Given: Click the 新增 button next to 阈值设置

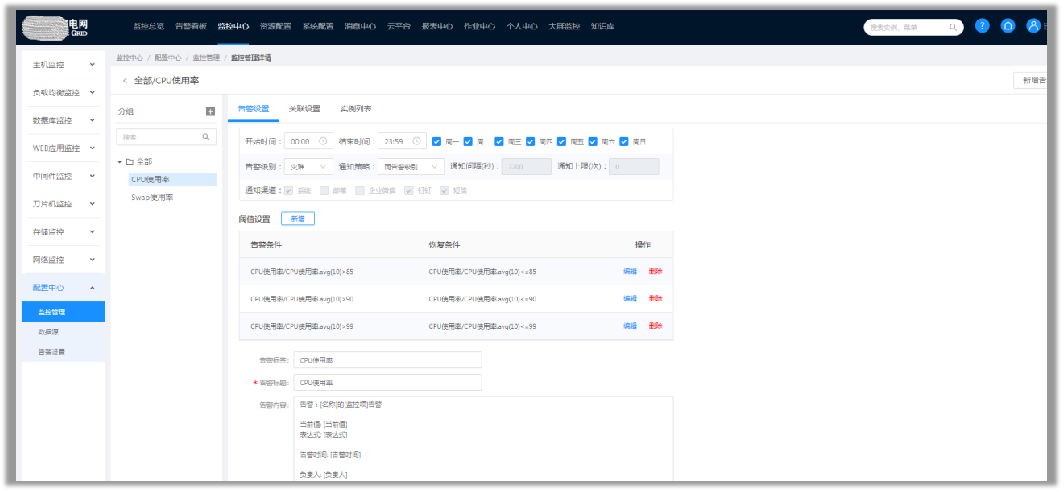Looking at the screenshot, I should [297, 218].
